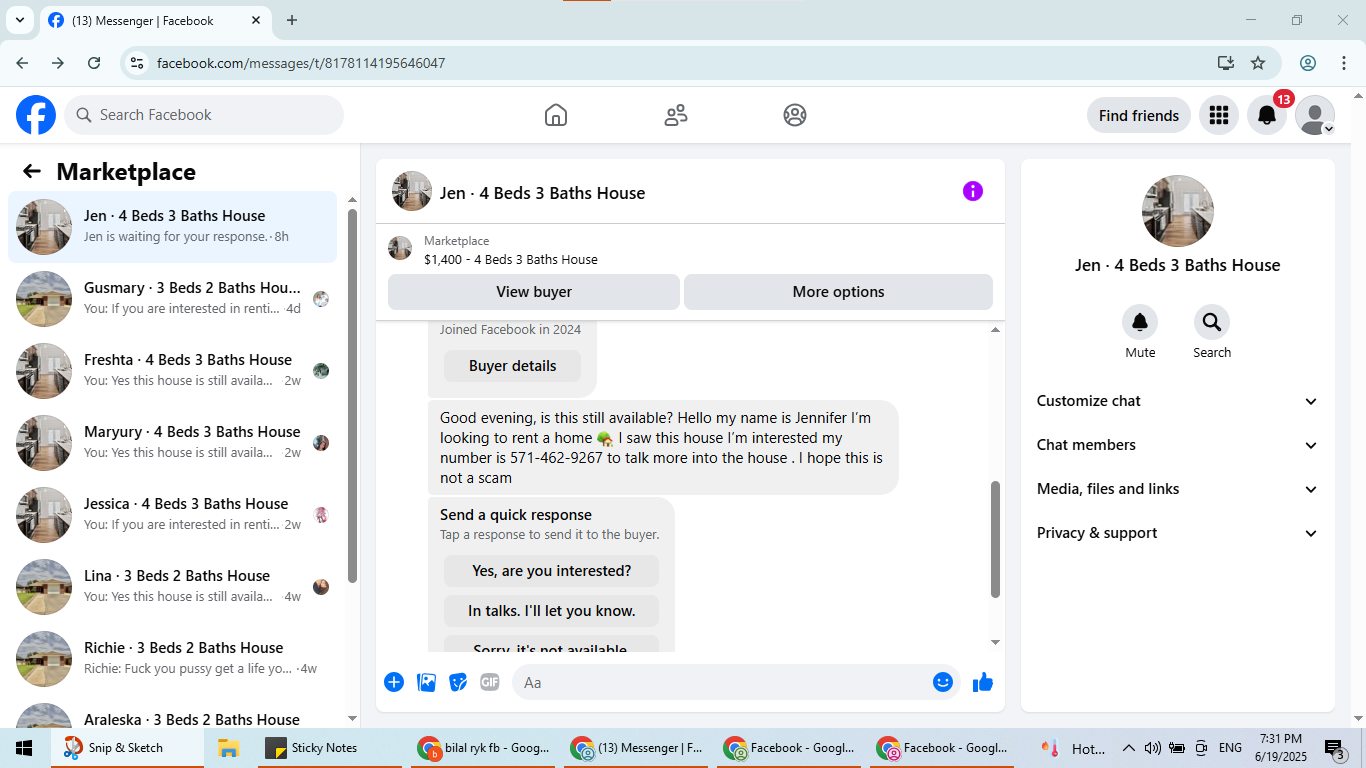Click the Search Facebook field

coord(204,115)
